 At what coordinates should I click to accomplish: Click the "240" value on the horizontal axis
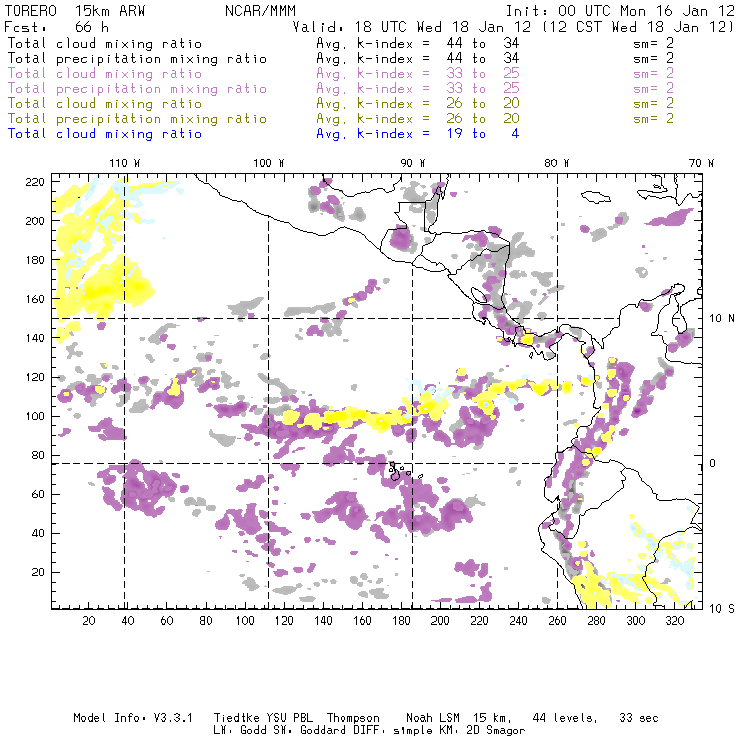518,621
